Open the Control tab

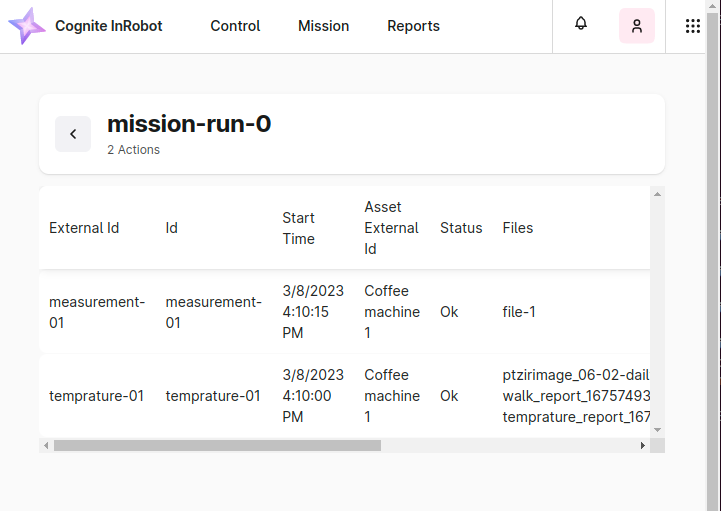(235, 26)
